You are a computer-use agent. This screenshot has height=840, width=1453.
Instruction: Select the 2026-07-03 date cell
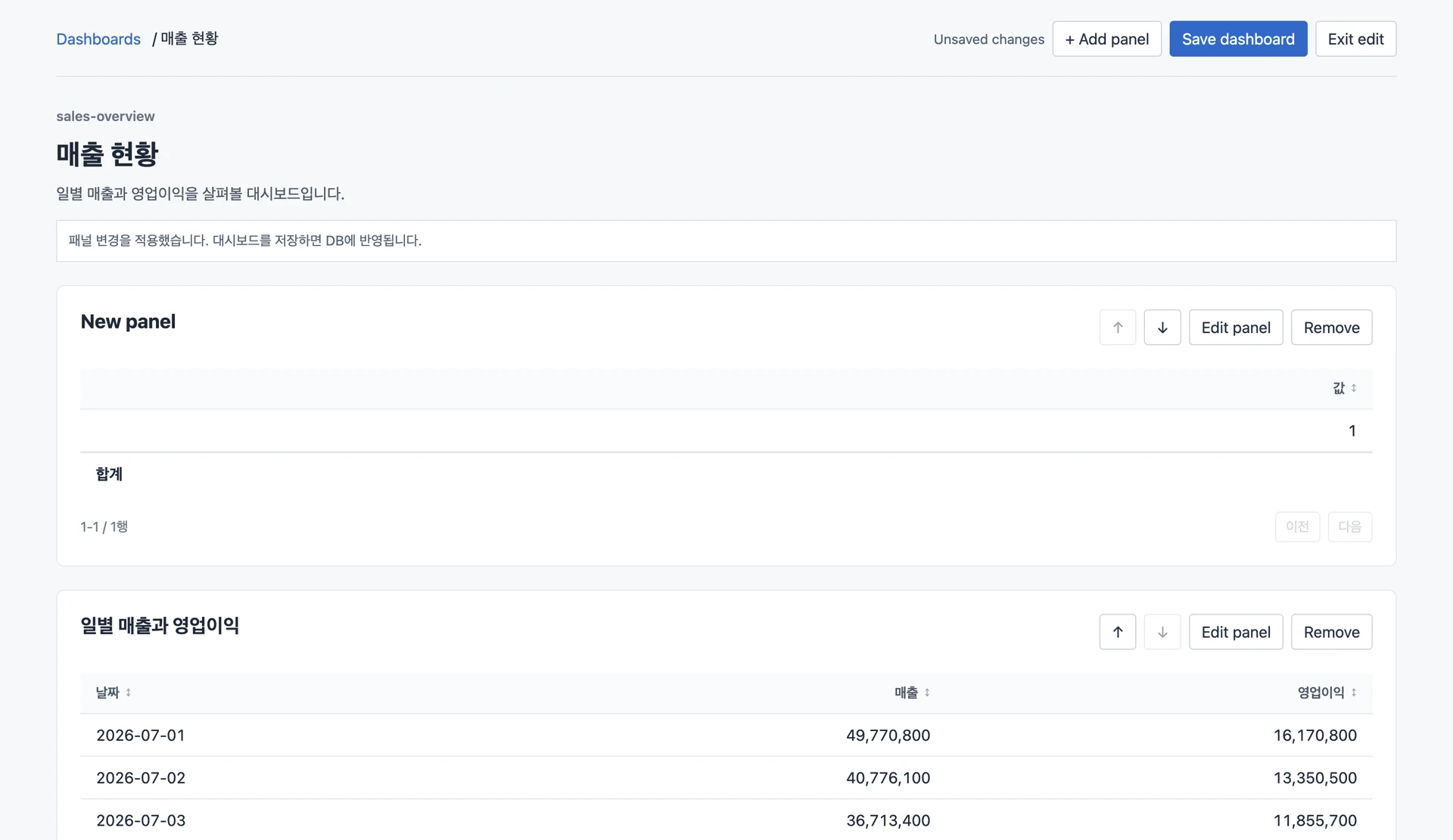tap(141, 820)
